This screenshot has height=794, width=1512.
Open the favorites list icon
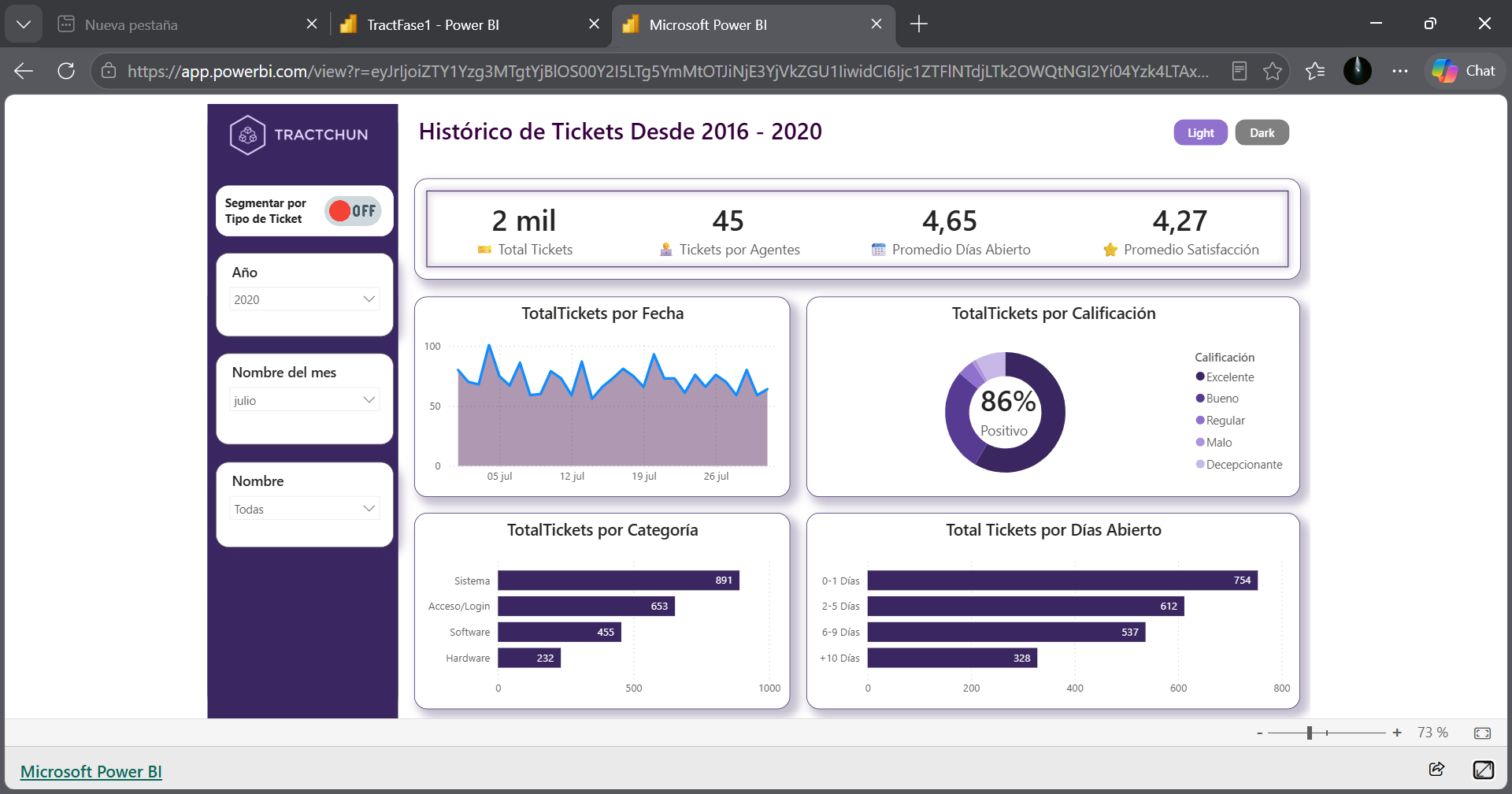click(1315, 71)
